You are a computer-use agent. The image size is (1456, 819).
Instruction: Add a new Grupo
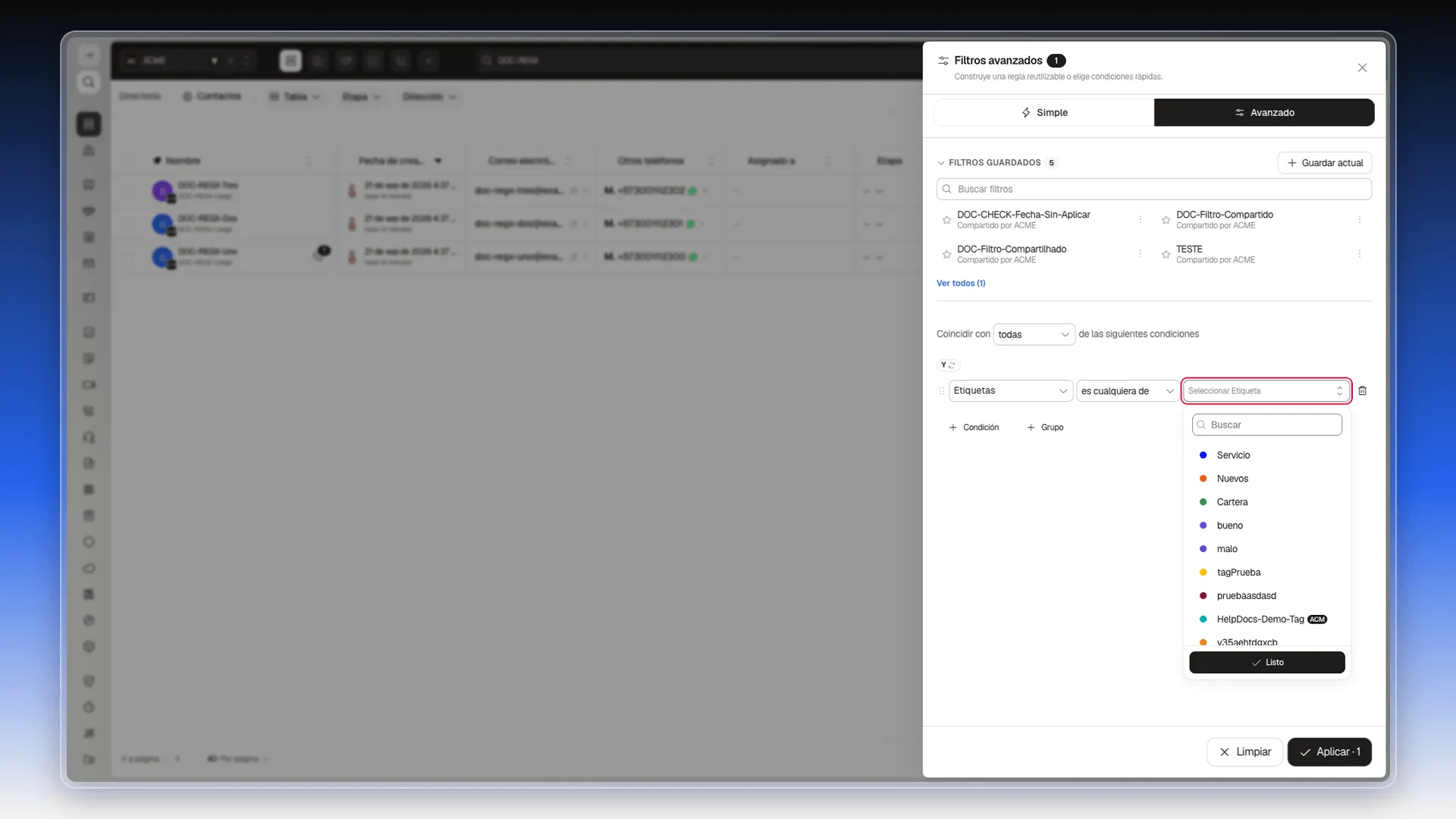(1045, 428)
